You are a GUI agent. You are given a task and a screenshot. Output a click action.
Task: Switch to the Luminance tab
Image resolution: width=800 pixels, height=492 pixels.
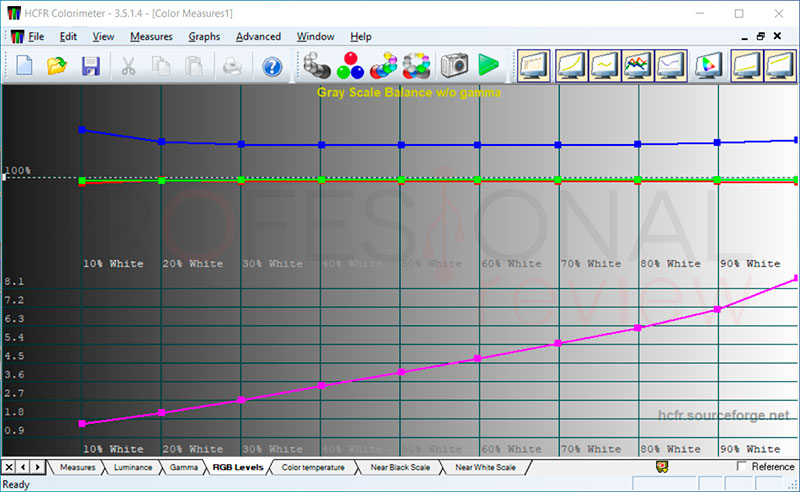[x=133, y=467]
